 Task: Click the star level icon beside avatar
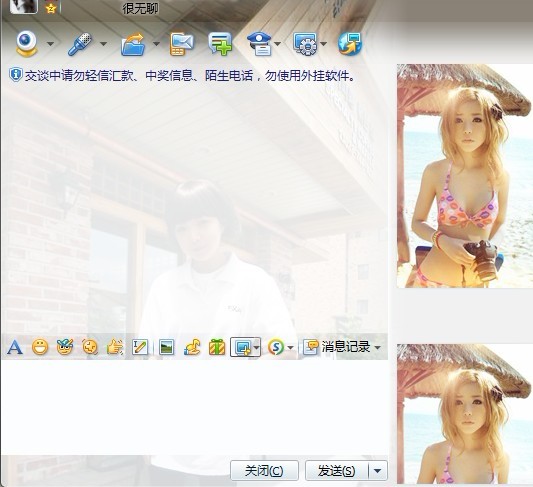[x=51, y=8]
